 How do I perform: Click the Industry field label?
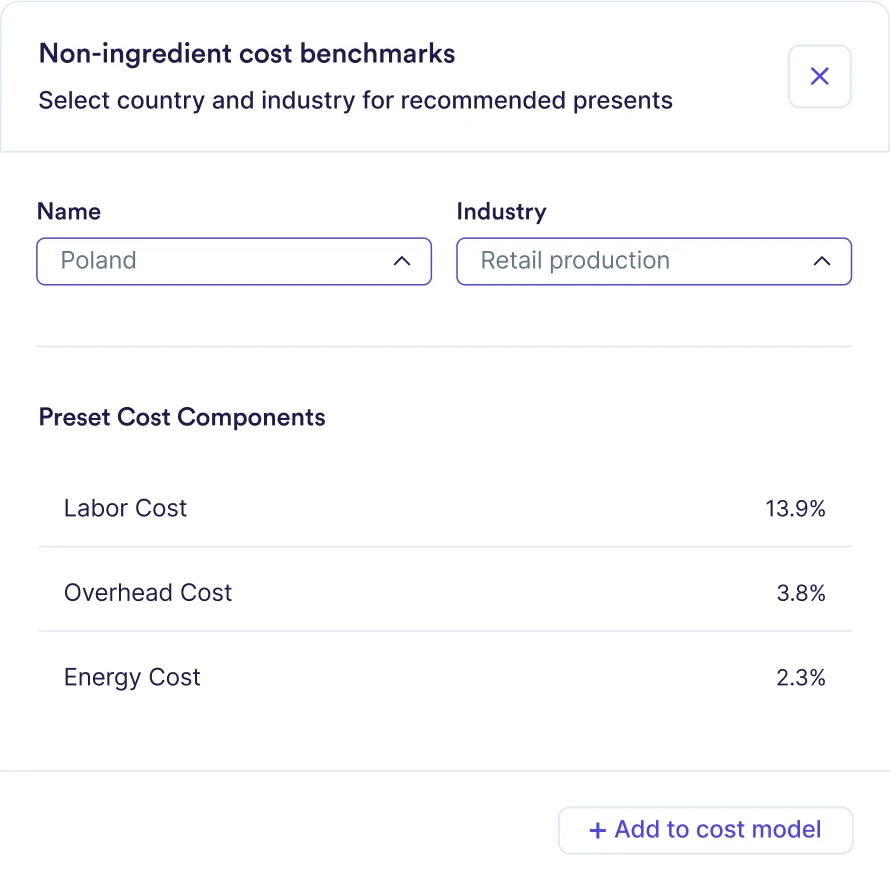(501, 212)
